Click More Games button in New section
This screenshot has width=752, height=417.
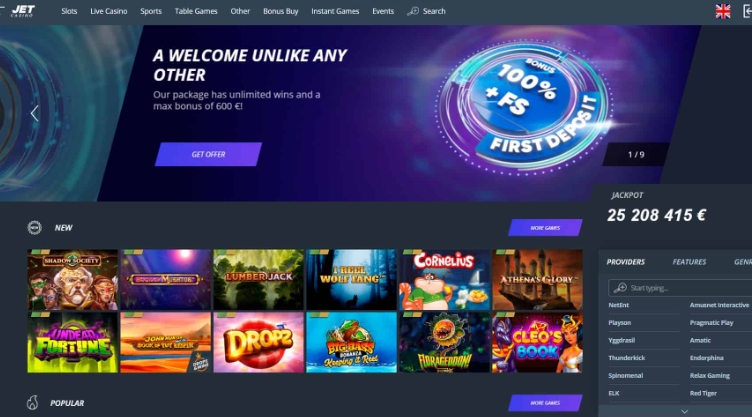[545, 227]
